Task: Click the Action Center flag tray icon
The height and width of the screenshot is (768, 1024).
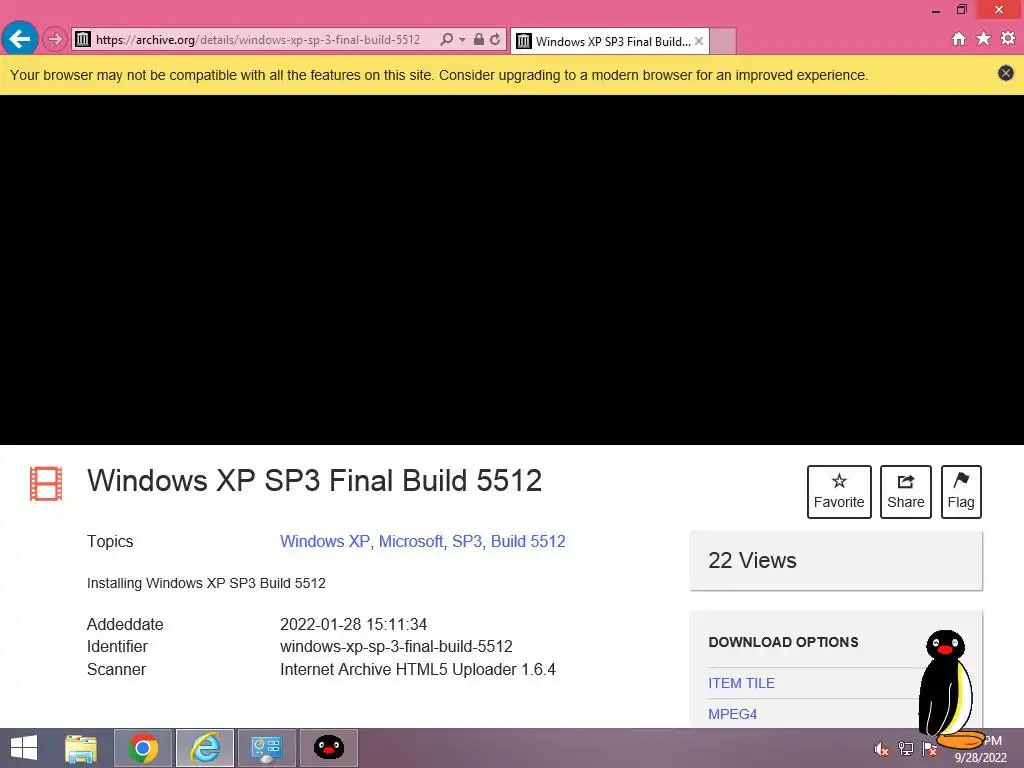Action: coord(930,749)
